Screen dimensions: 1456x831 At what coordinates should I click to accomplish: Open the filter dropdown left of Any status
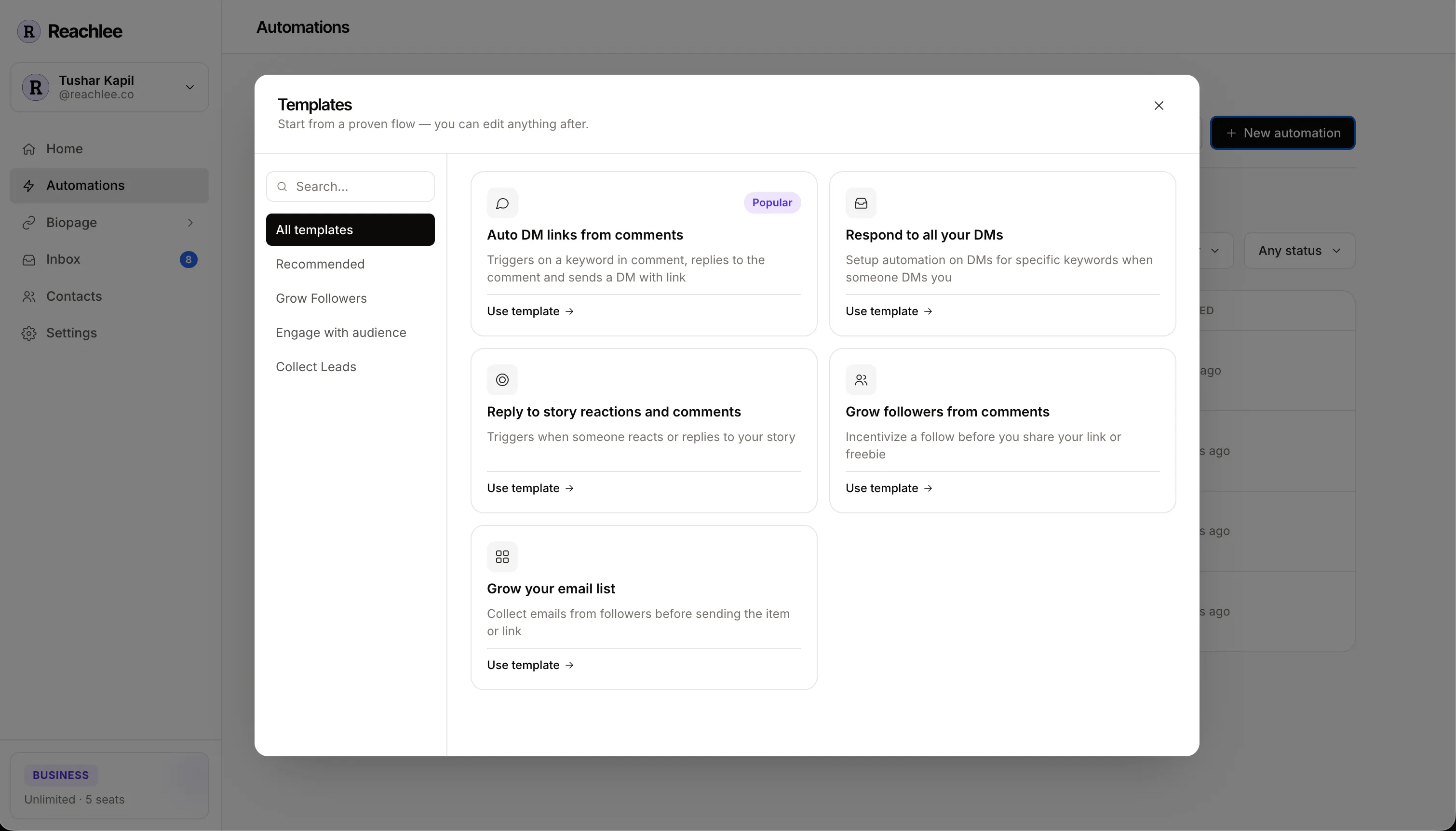pos(1216,251)
